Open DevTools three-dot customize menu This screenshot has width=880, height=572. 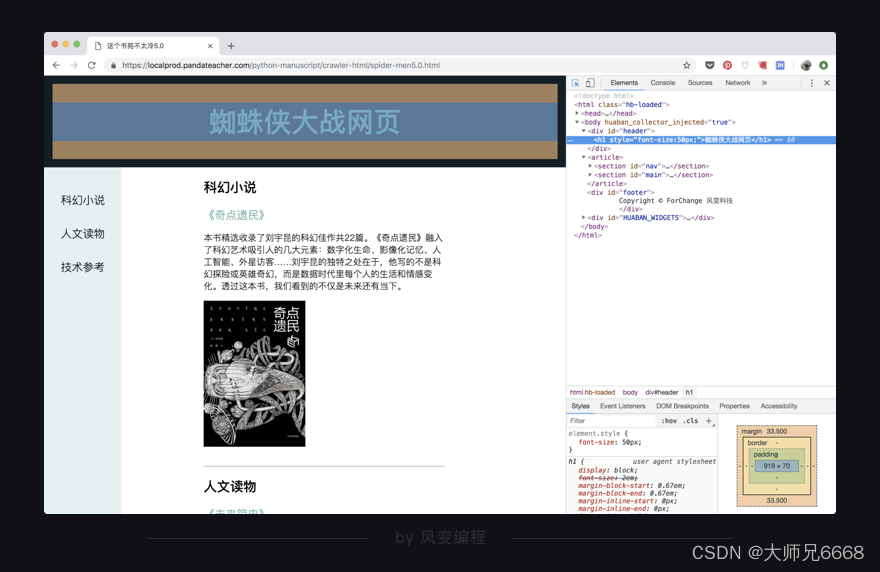812,83
